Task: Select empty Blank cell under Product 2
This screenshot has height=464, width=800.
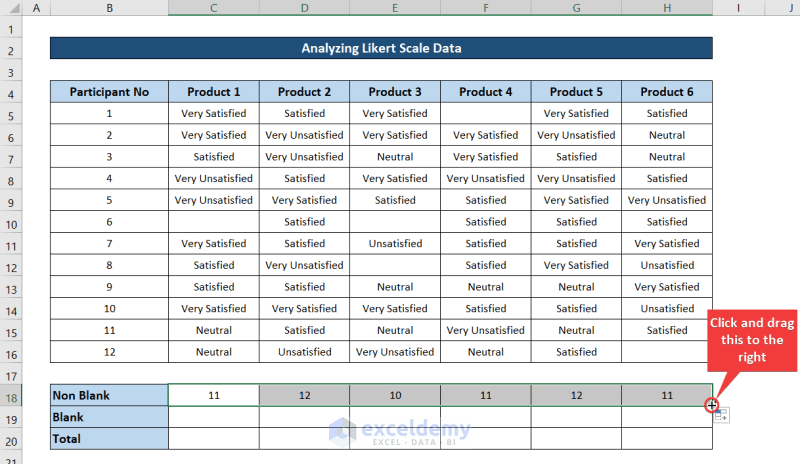Action: [x=304, y=417]
